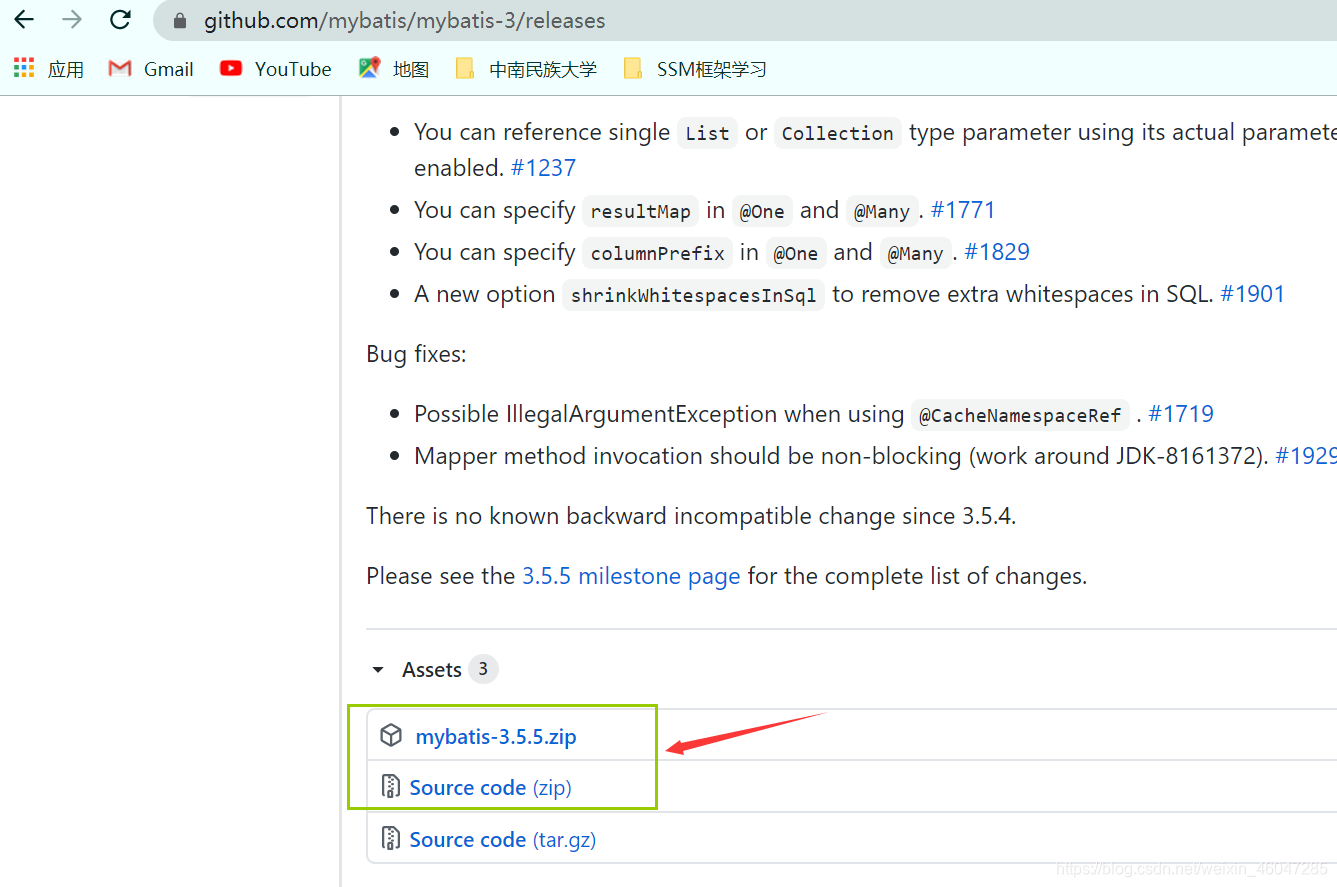Download Source code (zip)

click(x=490, y=788)
